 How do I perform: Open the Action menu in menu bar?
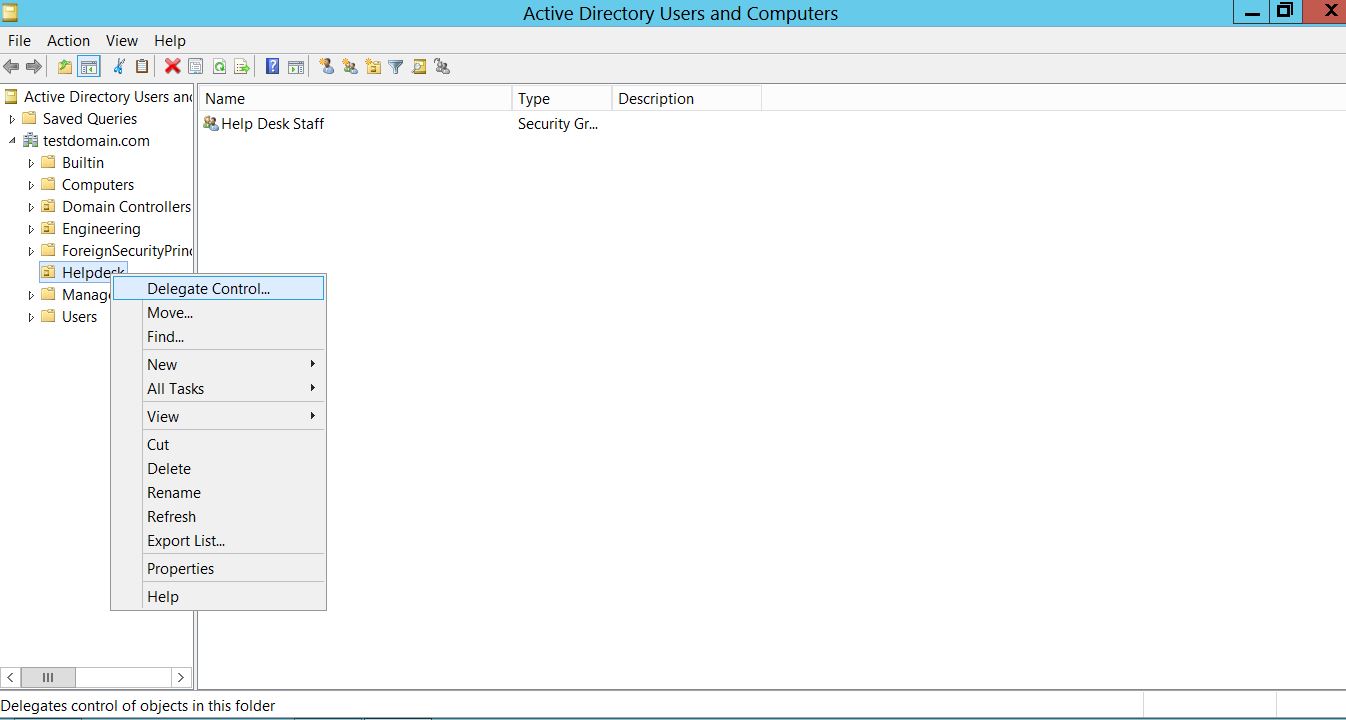(x=68, y=41)
